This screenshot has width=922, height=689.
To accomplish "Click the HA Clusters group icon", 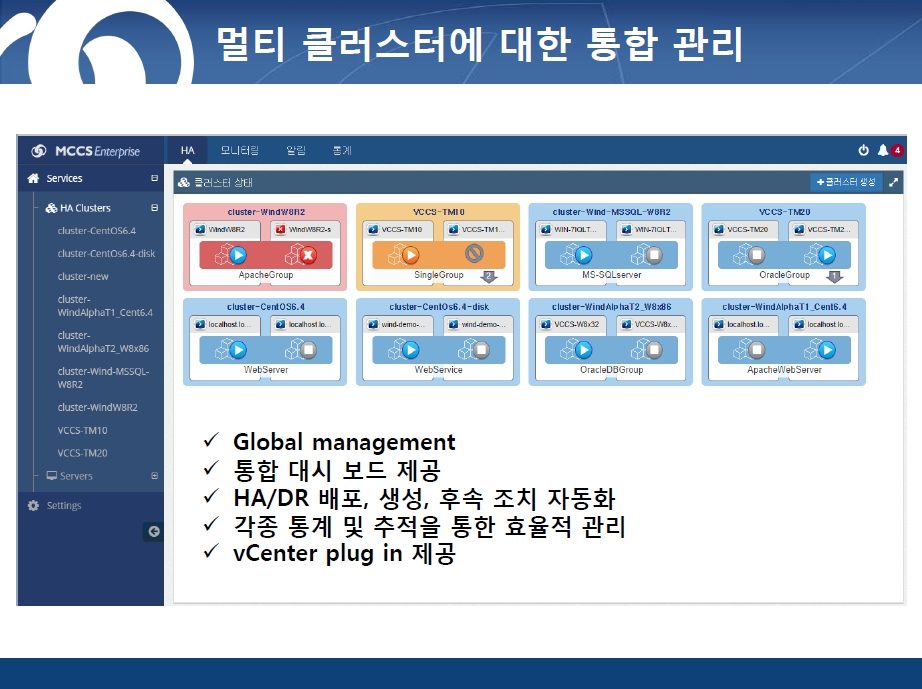I will point(51,208).
